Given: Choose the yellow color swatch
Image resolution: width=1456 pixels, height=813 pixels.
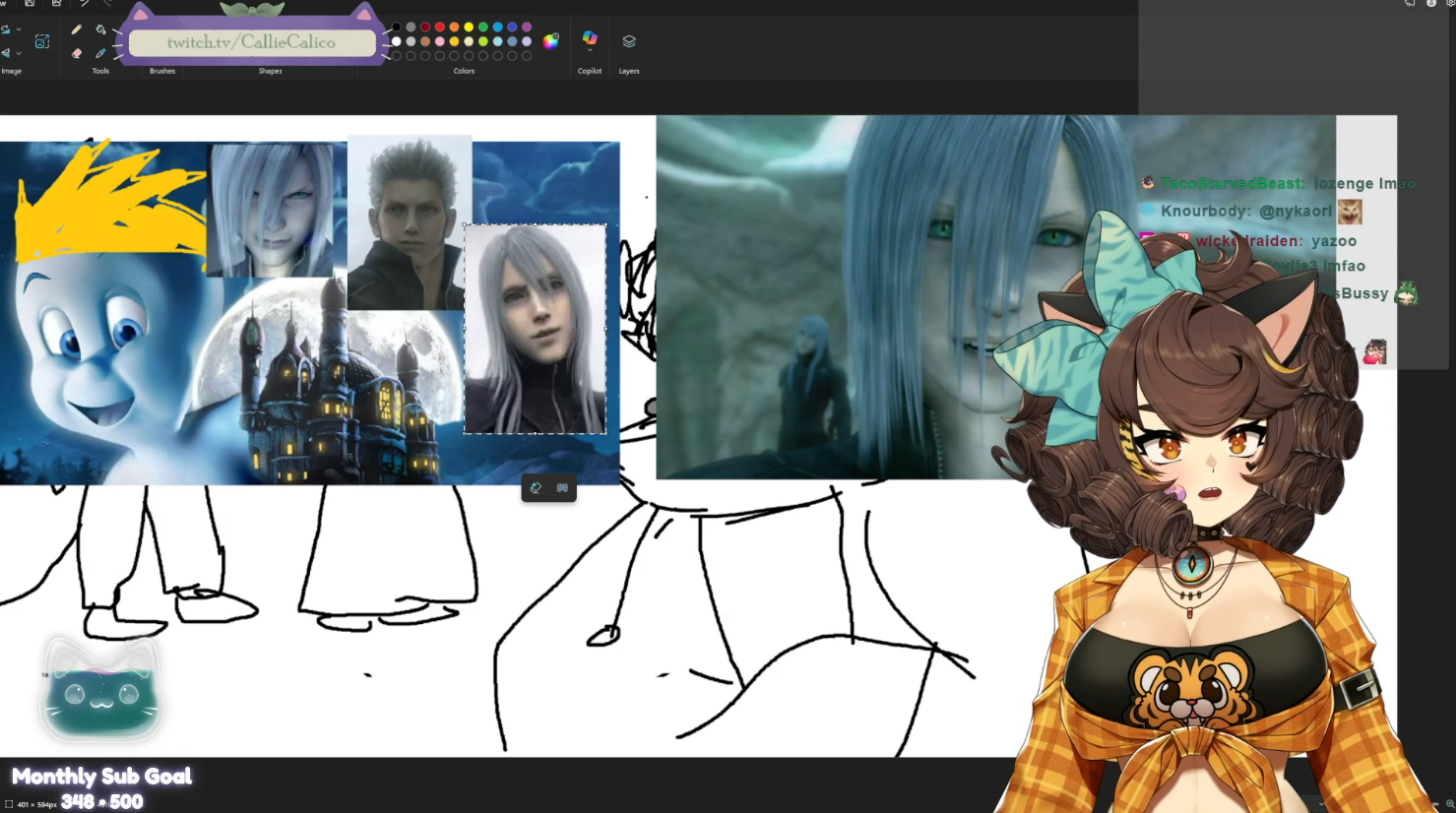Looking at the screenshot, I should (469, 28).
